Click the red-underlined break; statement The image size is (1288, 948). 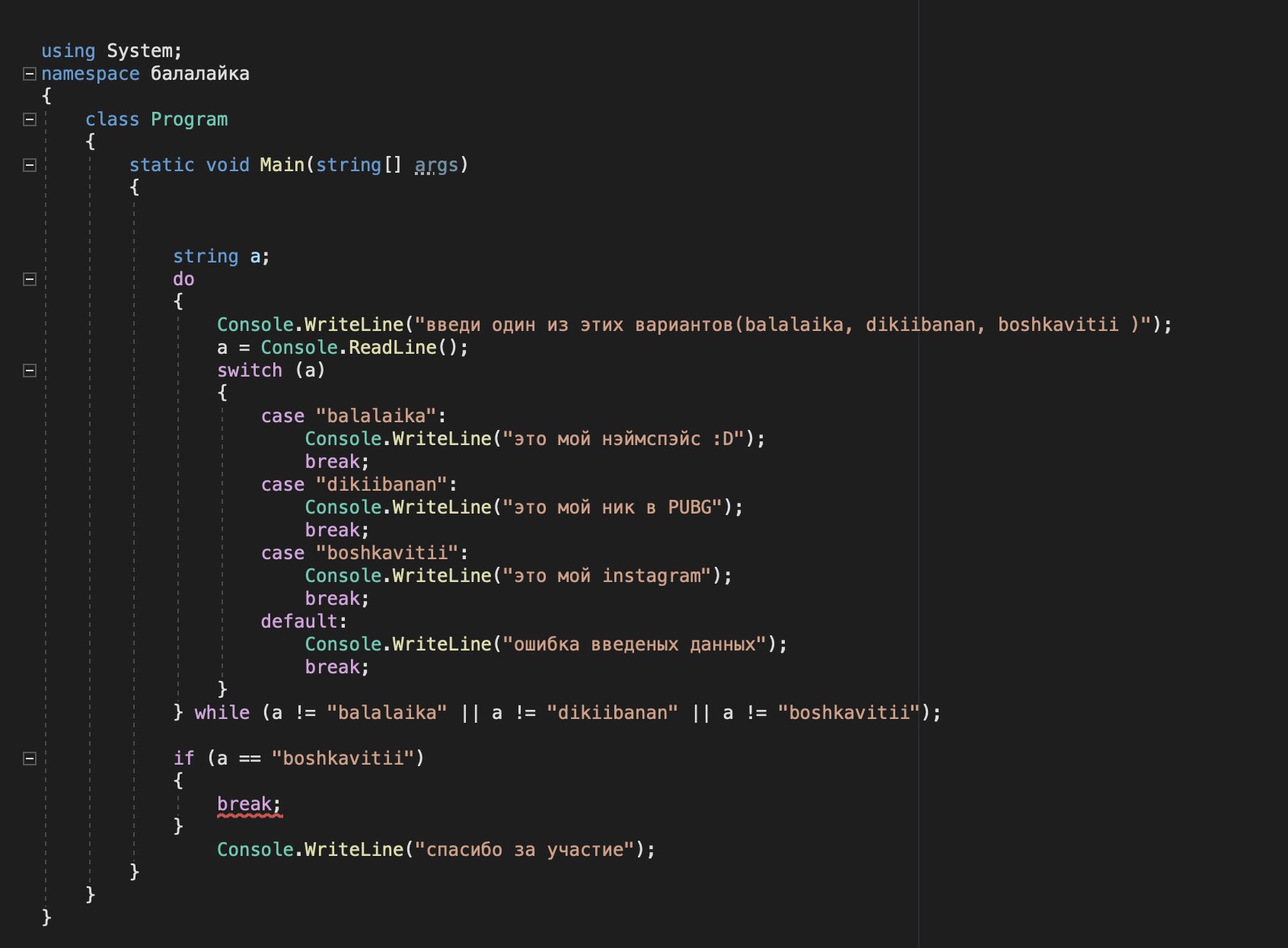coord(250,804)
